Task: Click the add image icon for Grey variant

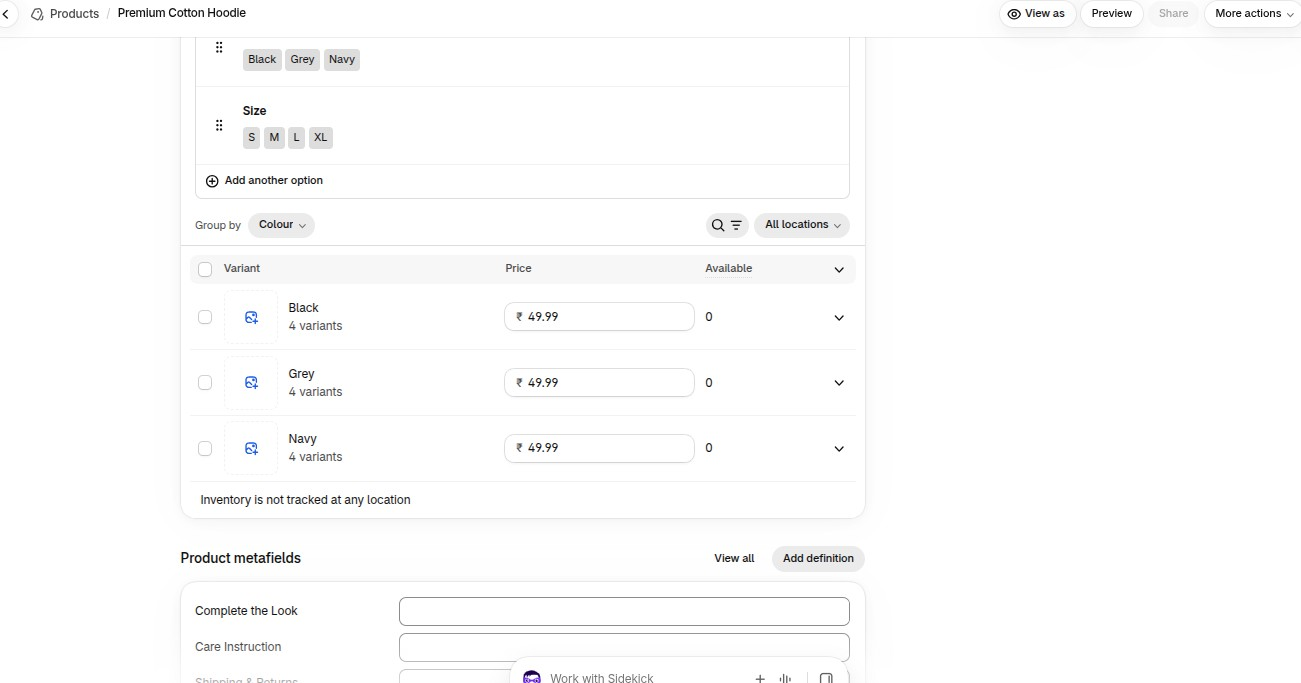Action: coord(251,383)
